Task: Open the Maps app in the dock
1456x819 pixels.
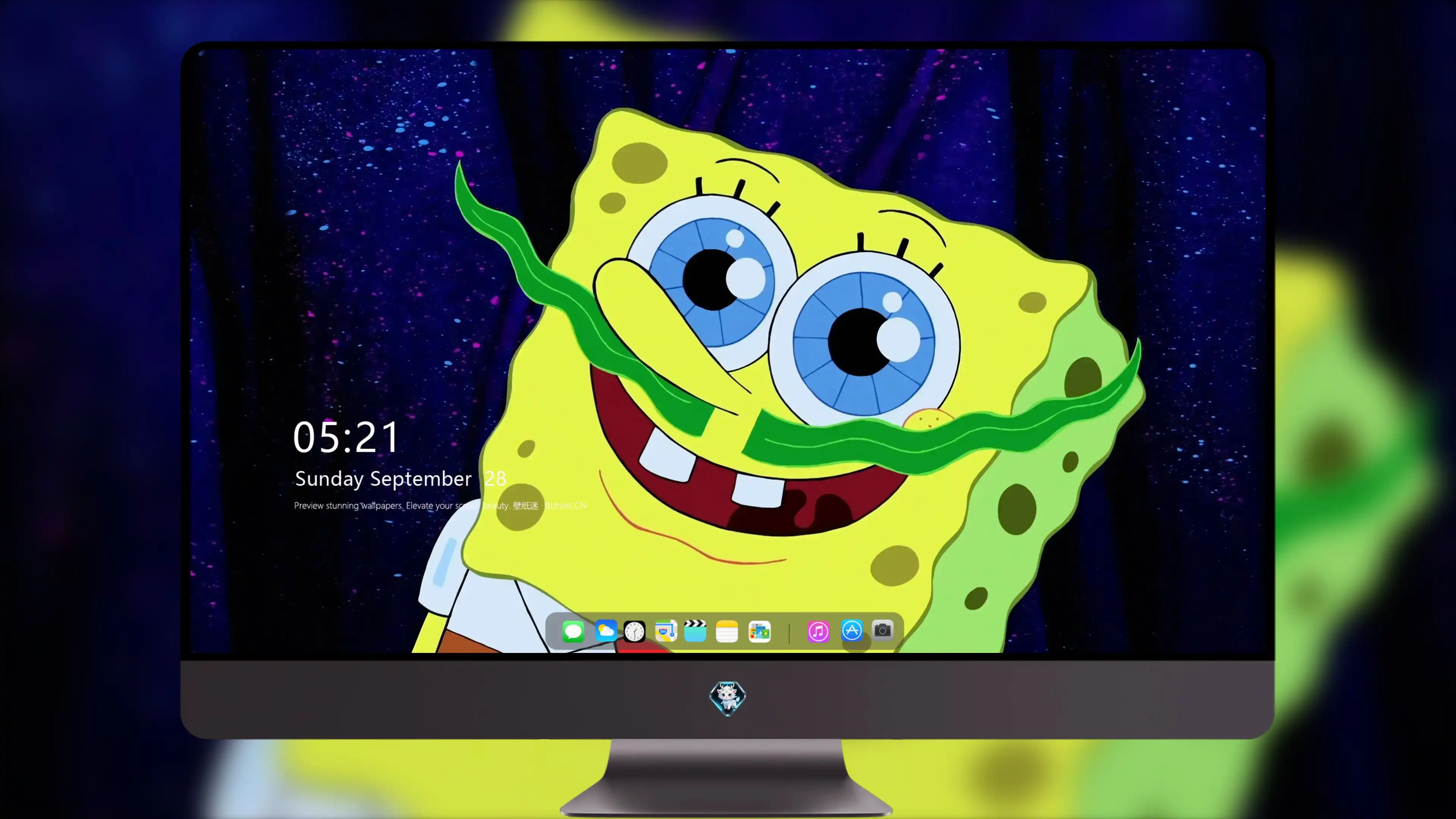Action: [x=666, y=631]
